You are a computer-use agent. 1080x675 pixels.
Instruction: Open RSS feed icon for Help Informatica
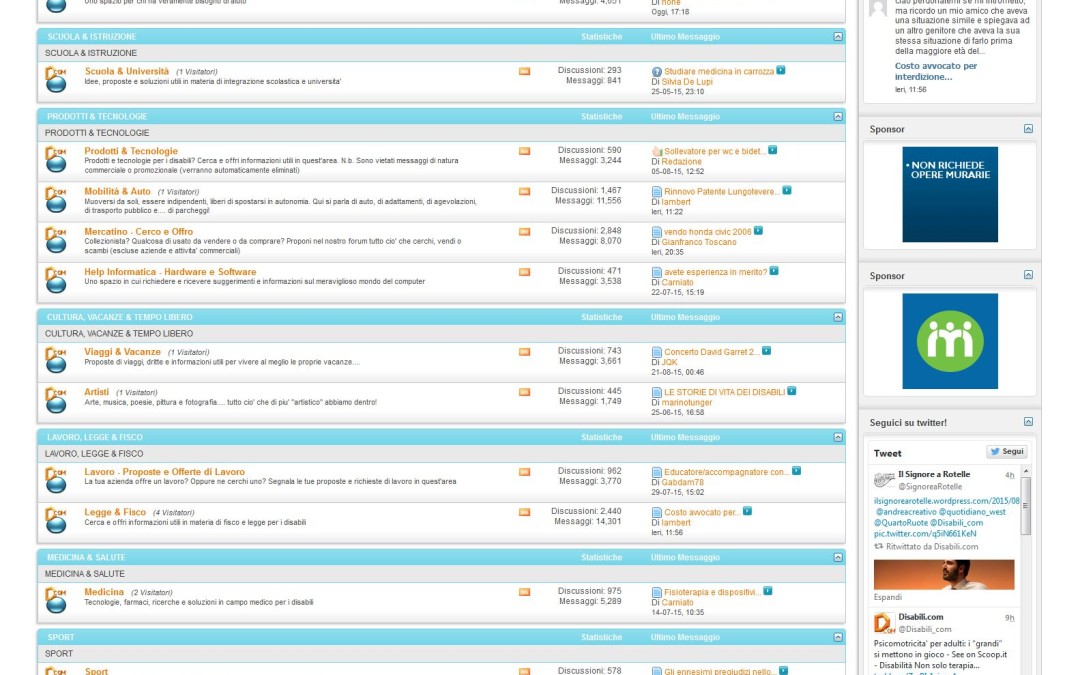[x=524, y=272]
